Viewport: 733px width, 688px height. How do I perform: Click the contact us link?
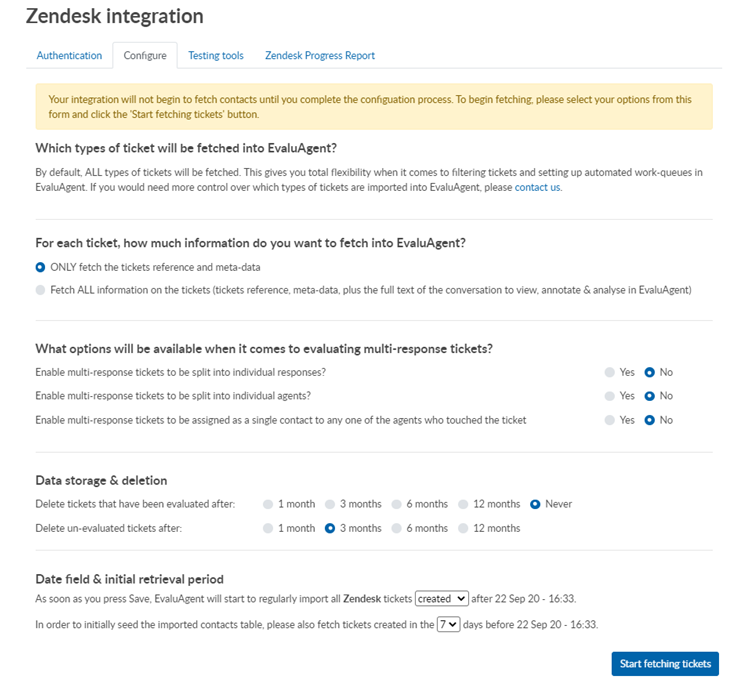[537, 187]
